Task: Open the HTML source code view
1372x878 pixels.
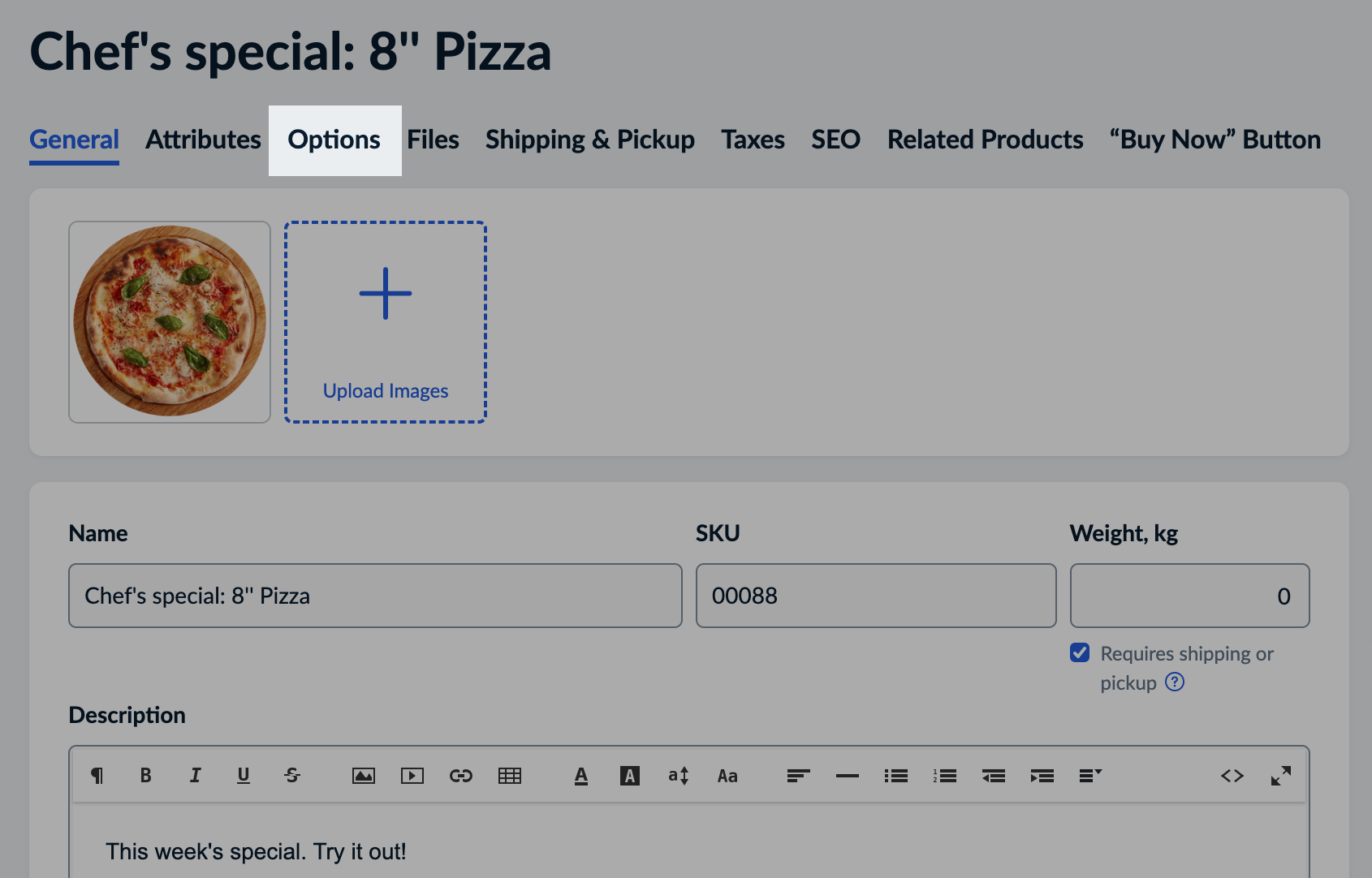Action: 1232,775
